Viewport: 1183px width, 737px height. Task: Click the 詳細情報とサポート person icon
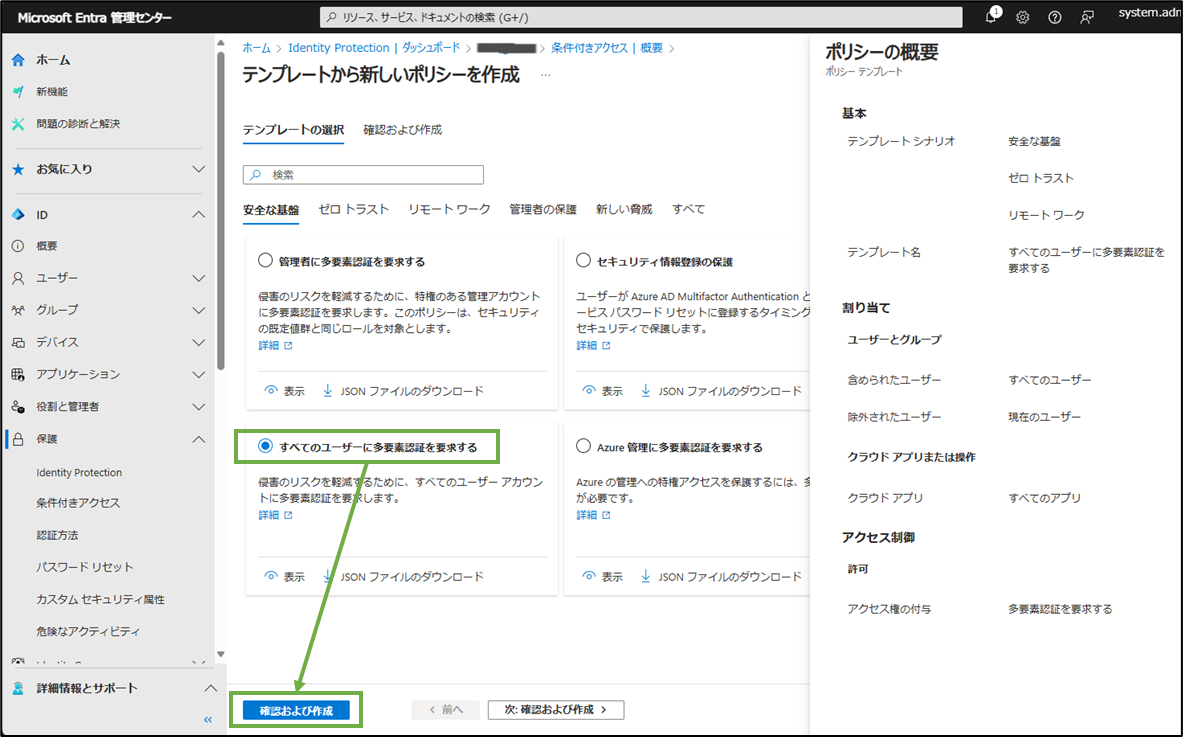pyautogui.click(x=18, y=688)
